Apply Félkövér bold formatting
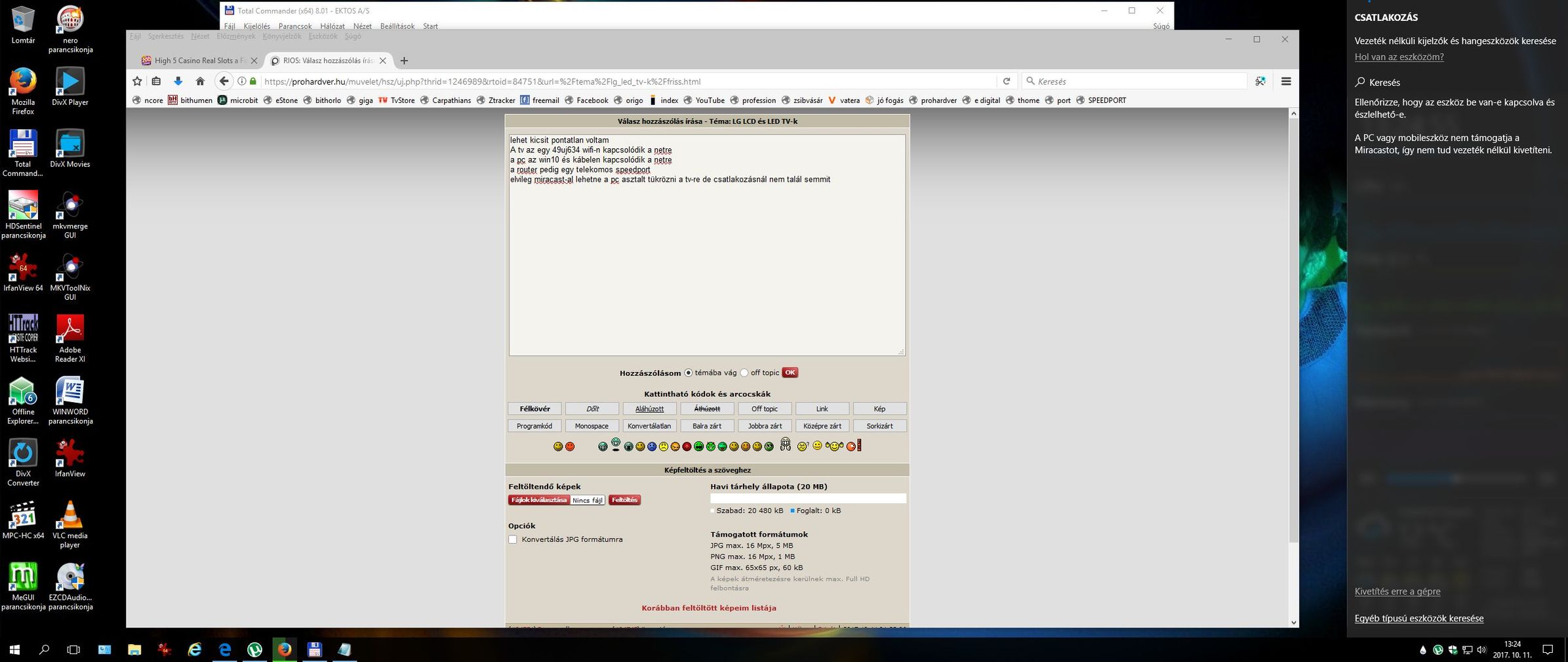This screenshot has width=1568, height=662. (534, 409)
